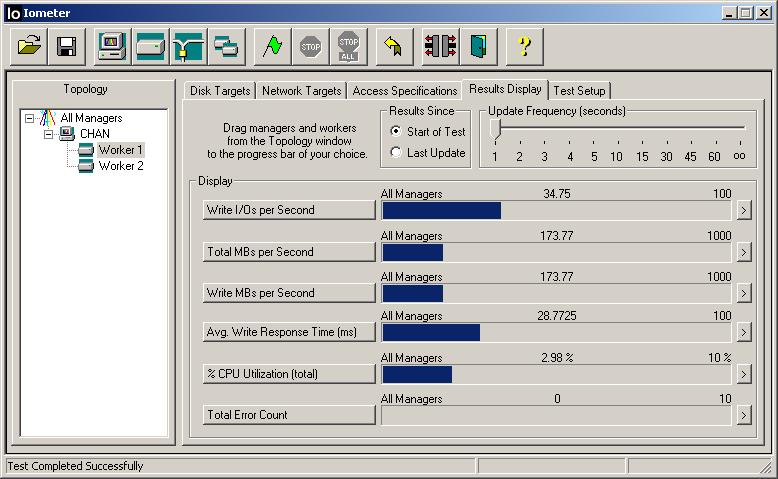The height and width of the screenshot is (479, 778).
Task: Click the CHAN computer icon
Action: point(66,134)
